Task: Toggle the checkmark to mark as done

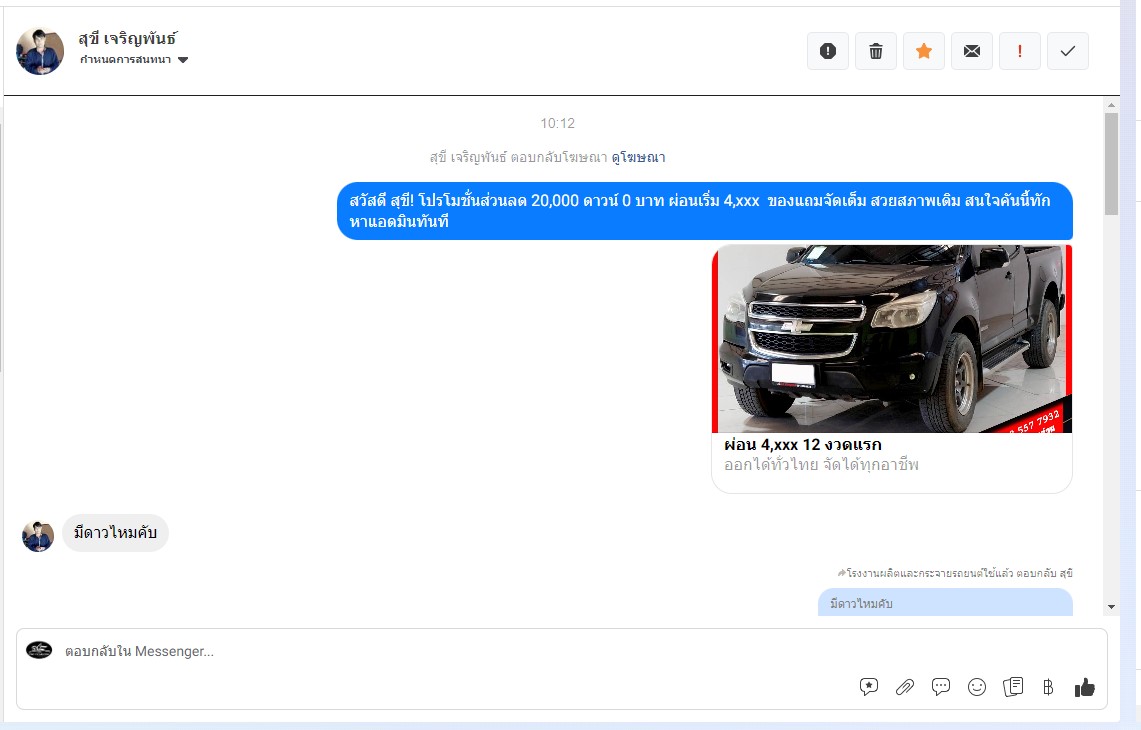Action: coord(1067,51)
